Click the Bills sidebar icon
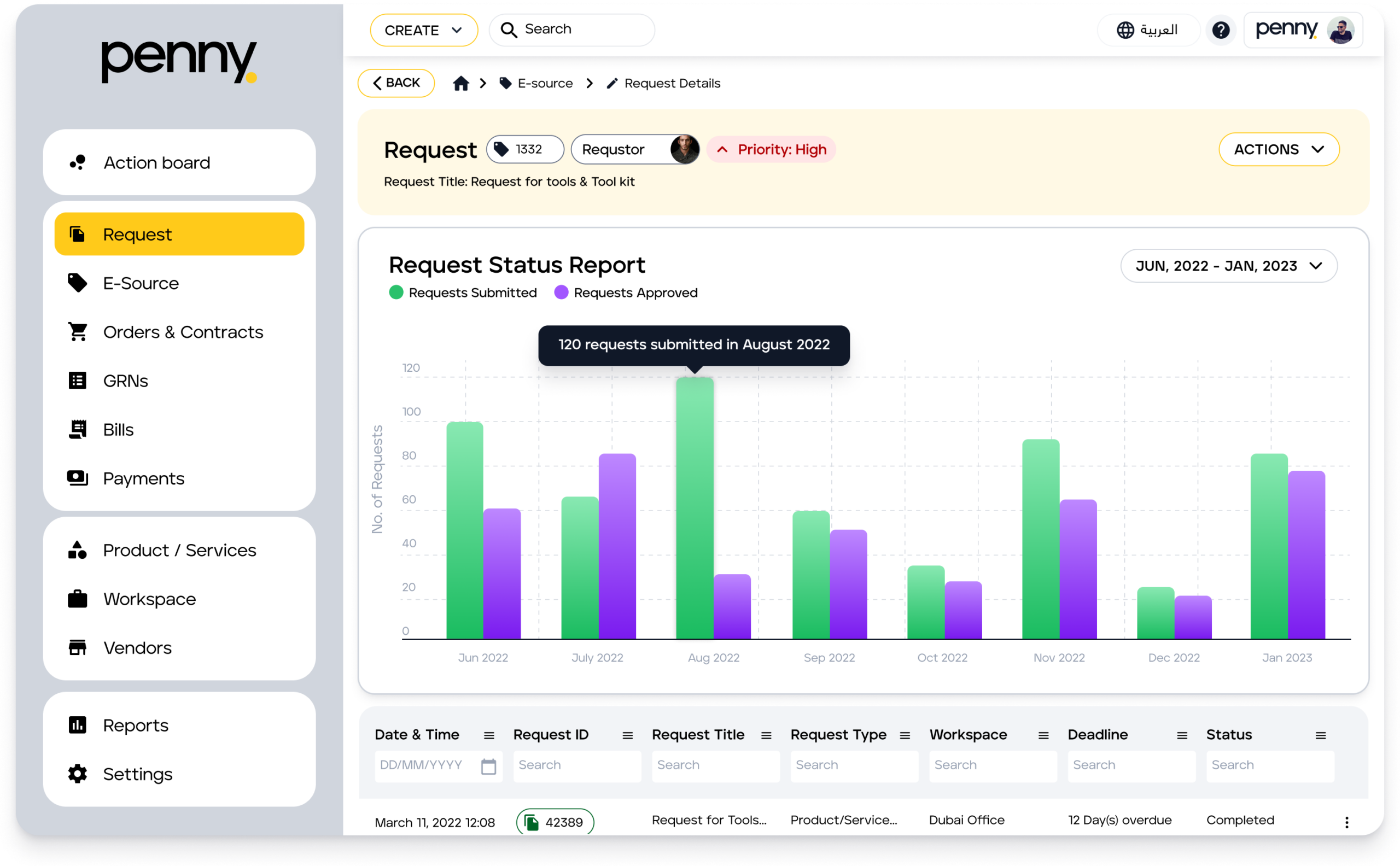 point(78,429)
